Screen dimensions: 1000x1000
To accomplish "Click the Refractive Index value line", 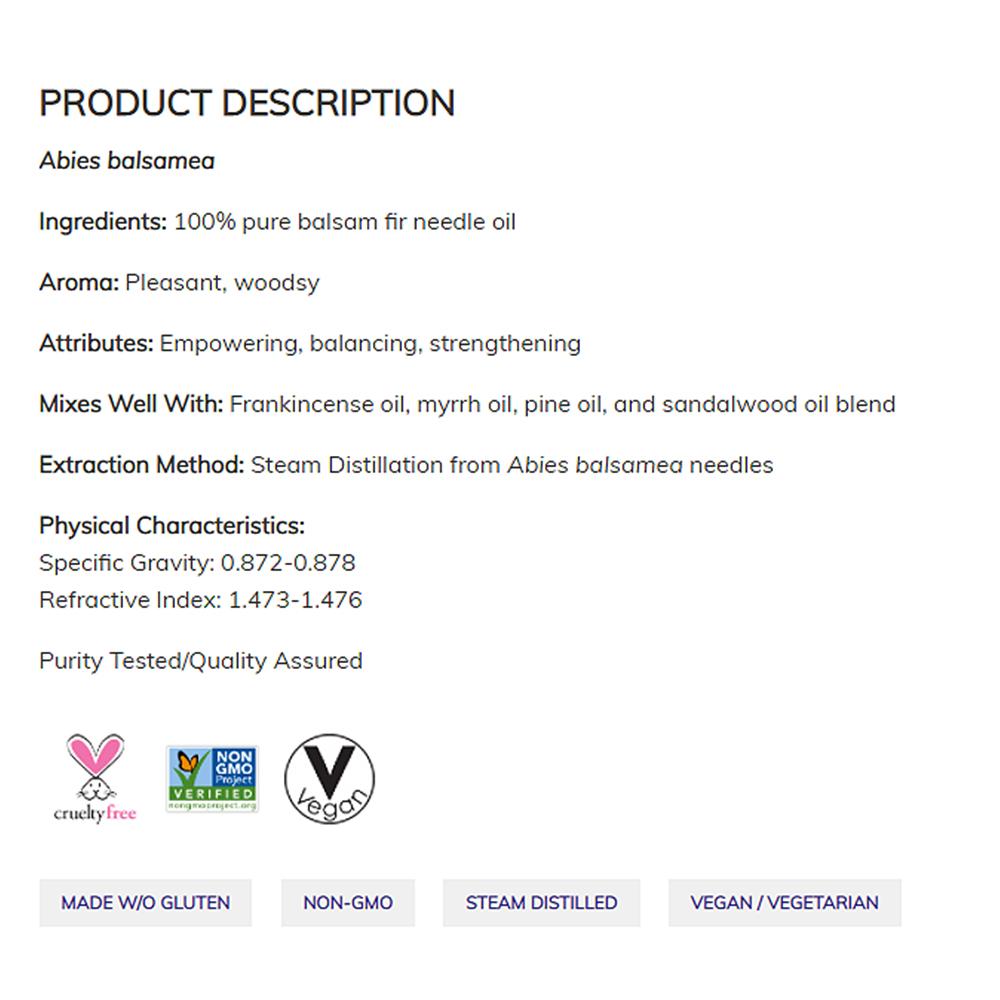I will [200, 600].
